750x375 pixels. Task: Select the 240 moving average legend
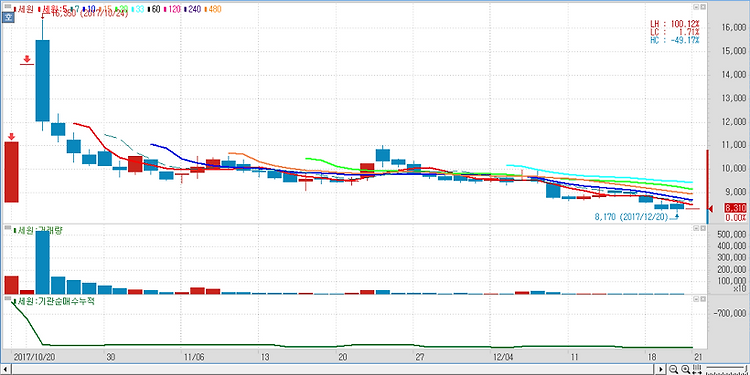click(193, 9)
